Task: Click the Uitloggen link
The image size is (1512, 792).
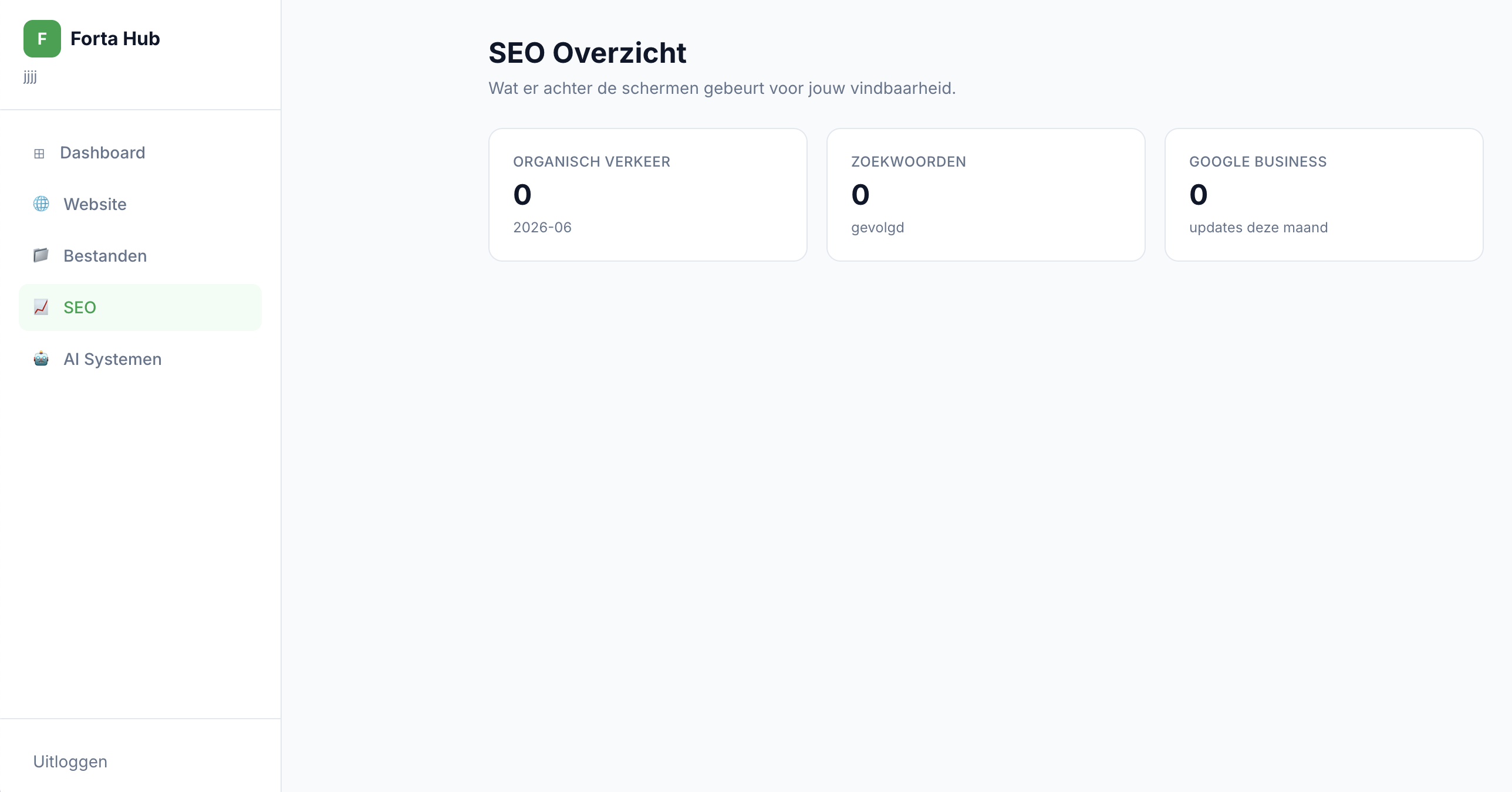Action: 70,761
